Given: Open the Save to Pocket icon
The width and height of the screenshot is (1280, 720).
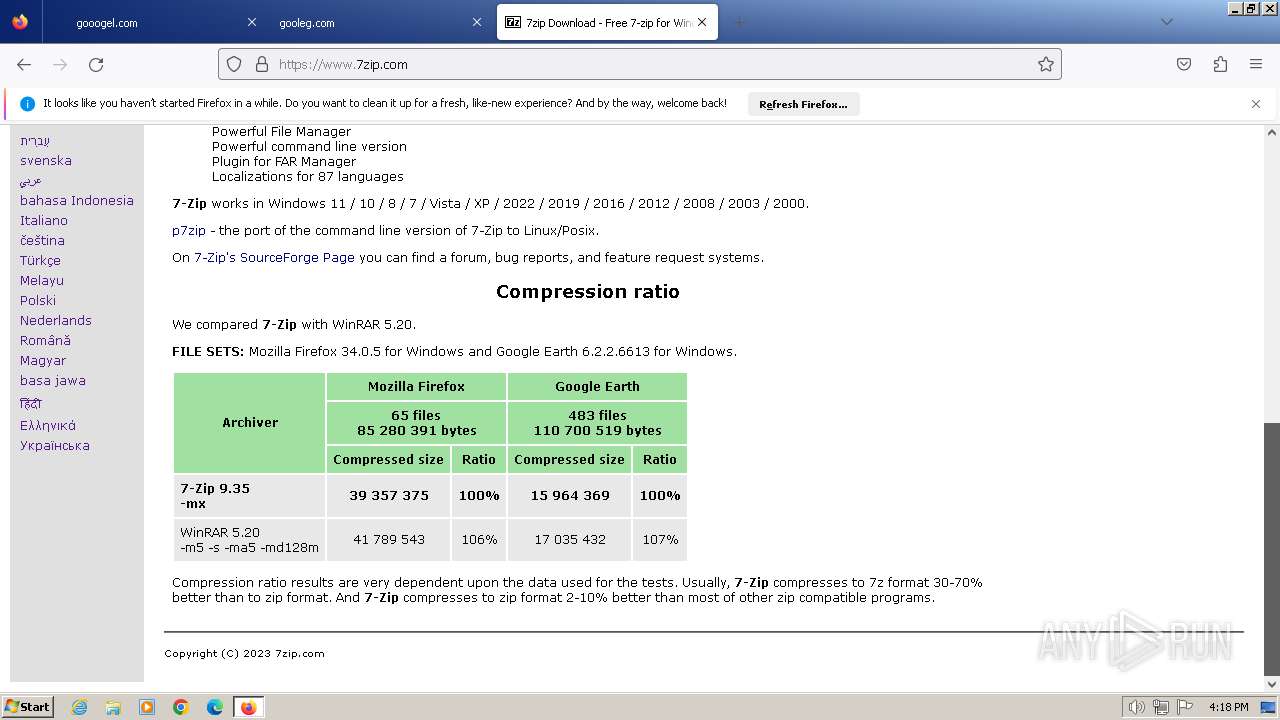Looking at the screenshot, I should 1184,64.
